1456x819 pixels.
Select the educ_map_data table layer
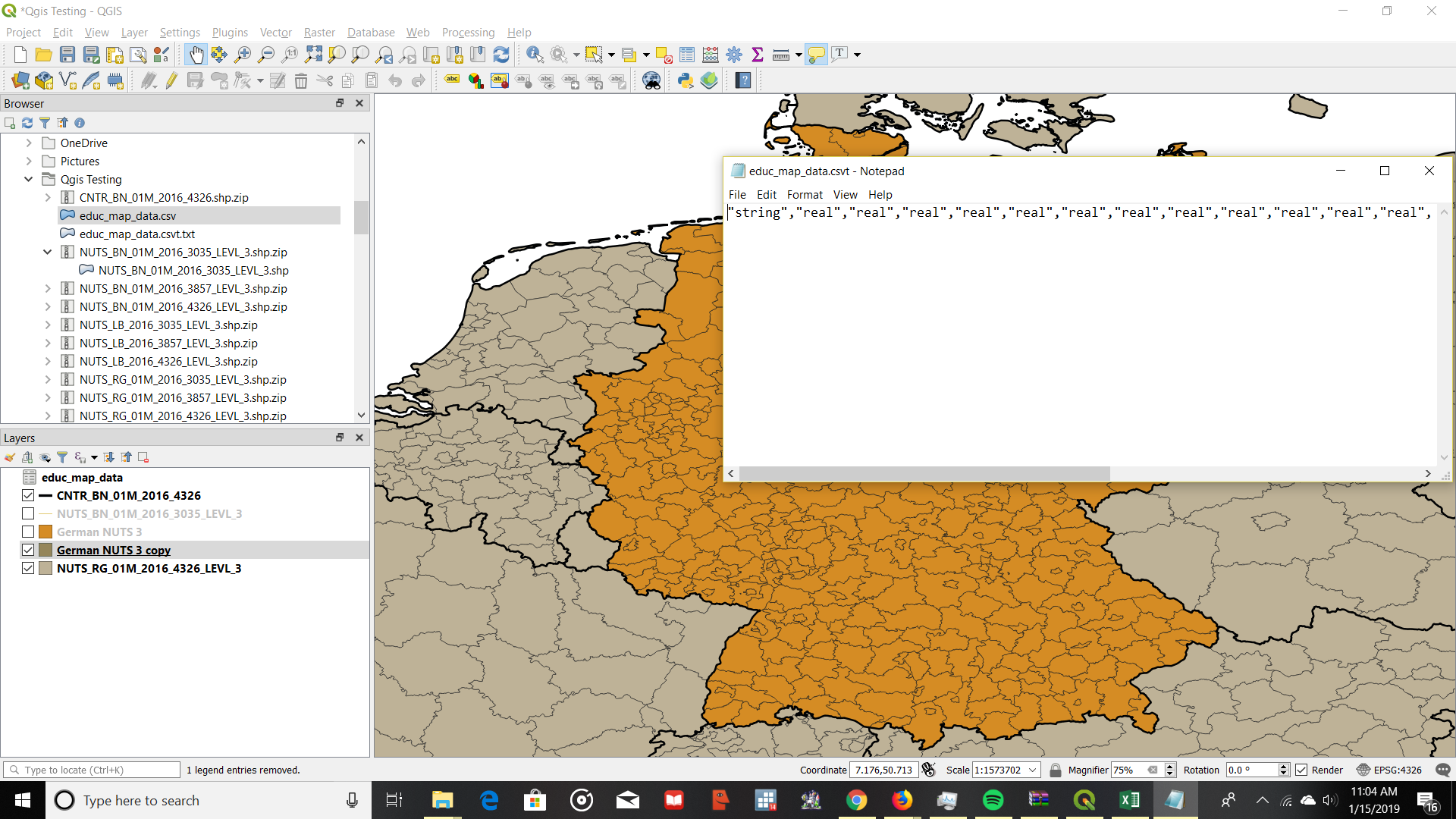82,477
